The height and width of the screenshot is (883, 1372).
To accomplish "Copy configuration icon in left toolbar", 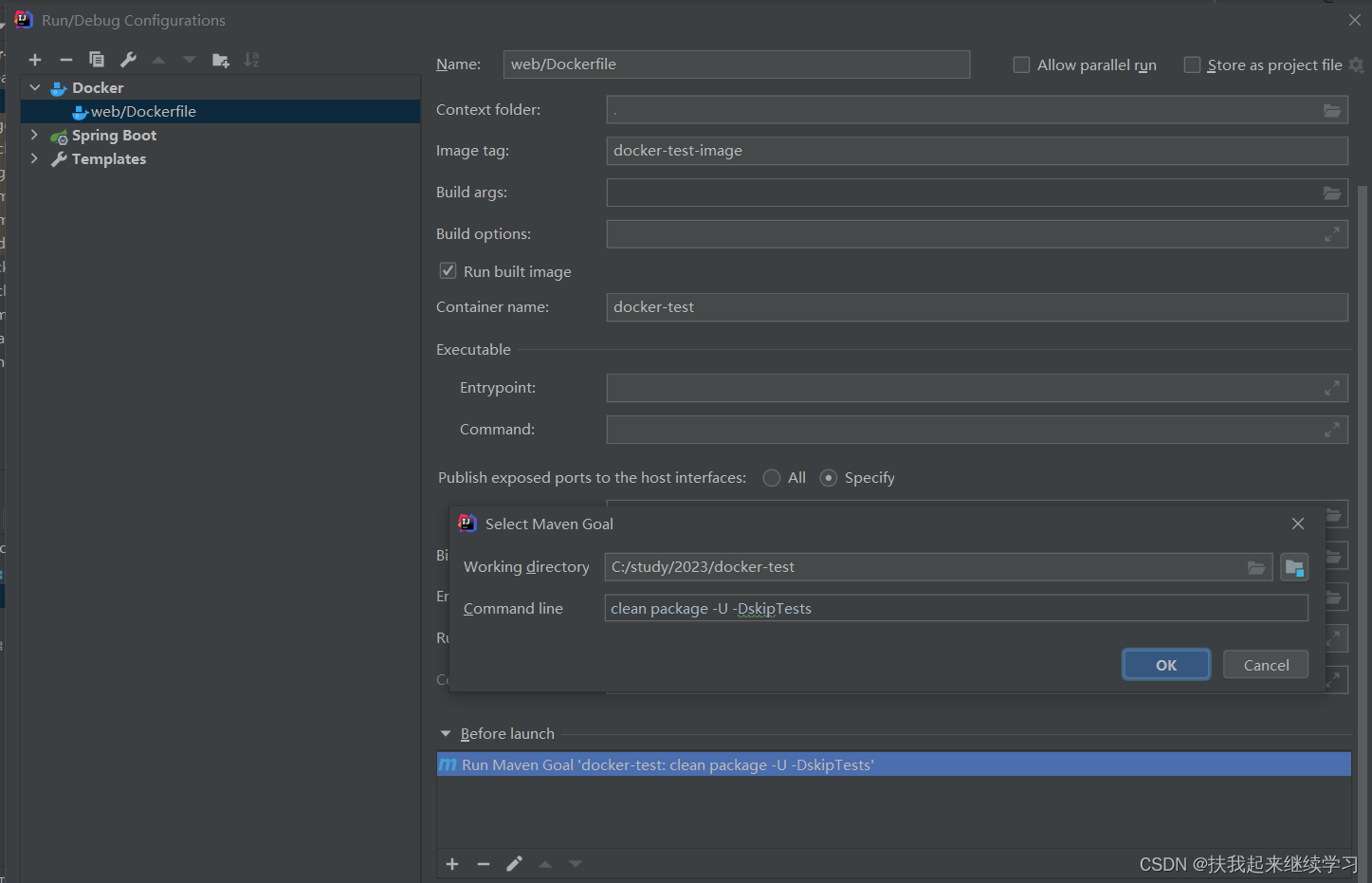I will point(97,60).
